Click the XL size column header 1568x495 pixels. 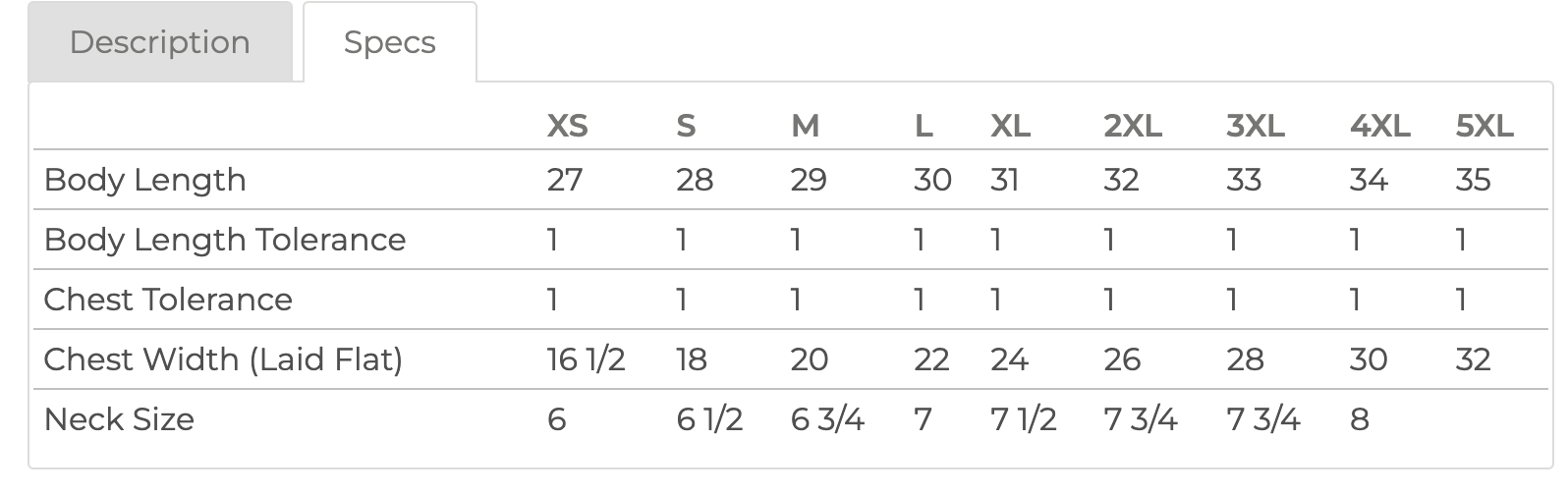click(1010, 126)
